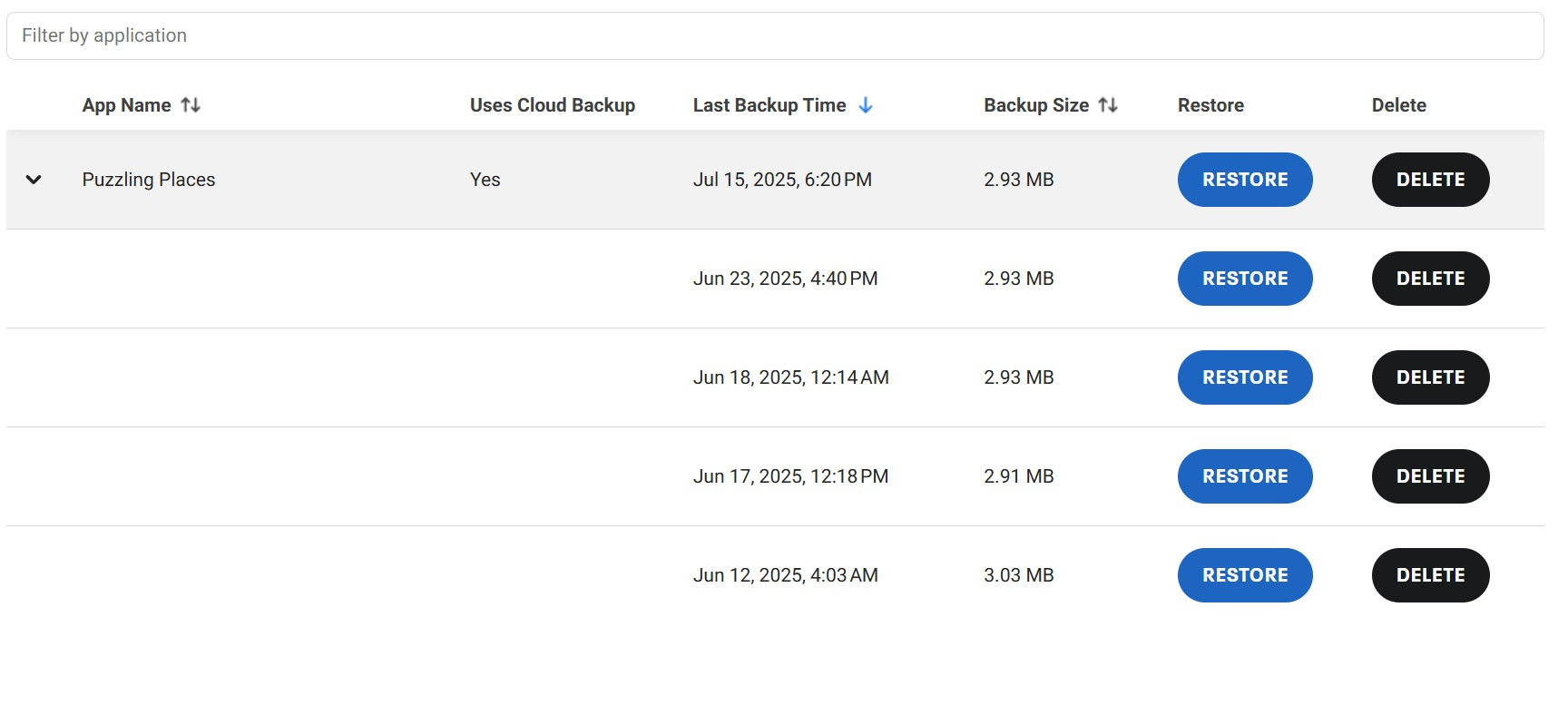Restore the Jun 17, 2025 backup
The height and width of the screenshot is (715, 1568).
coord(1245,476)
